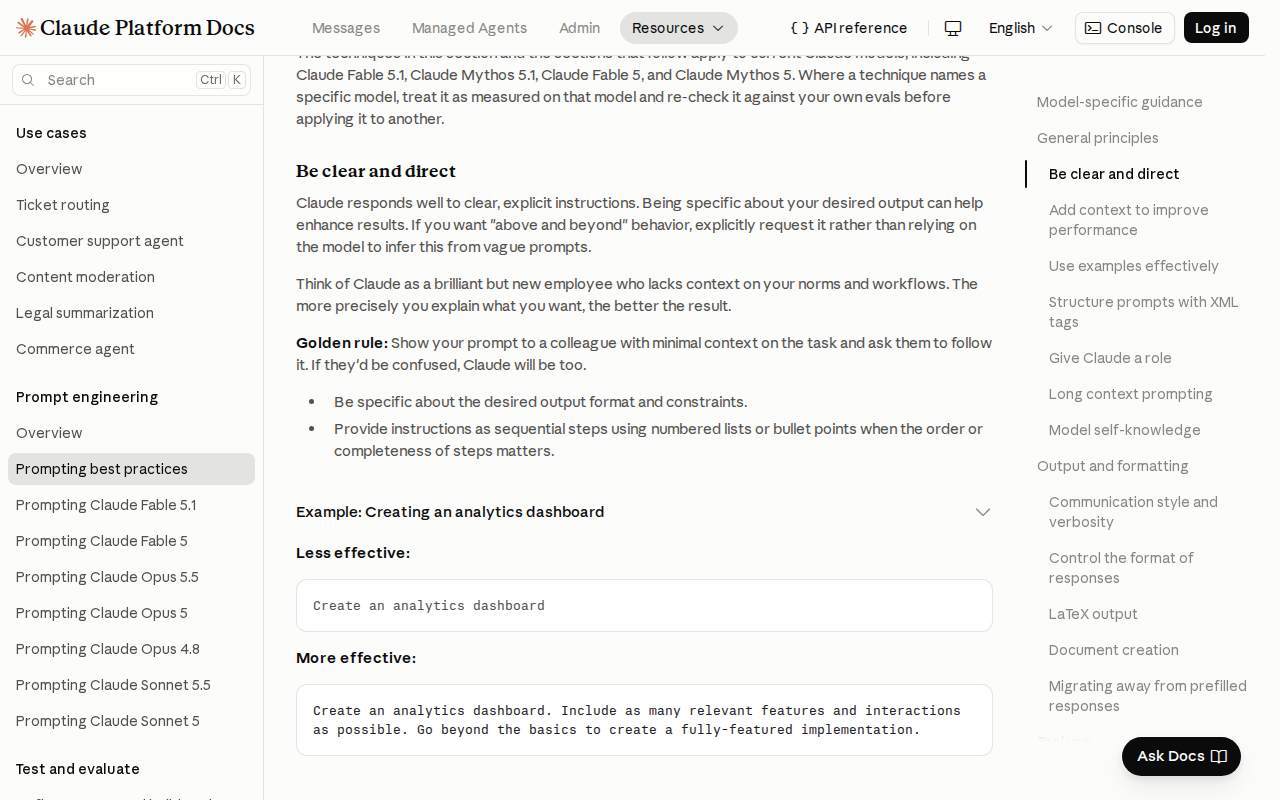Click the Log in button
Image resolution: width=1280 pixels, height=800 pixels.
(1216, 28)
